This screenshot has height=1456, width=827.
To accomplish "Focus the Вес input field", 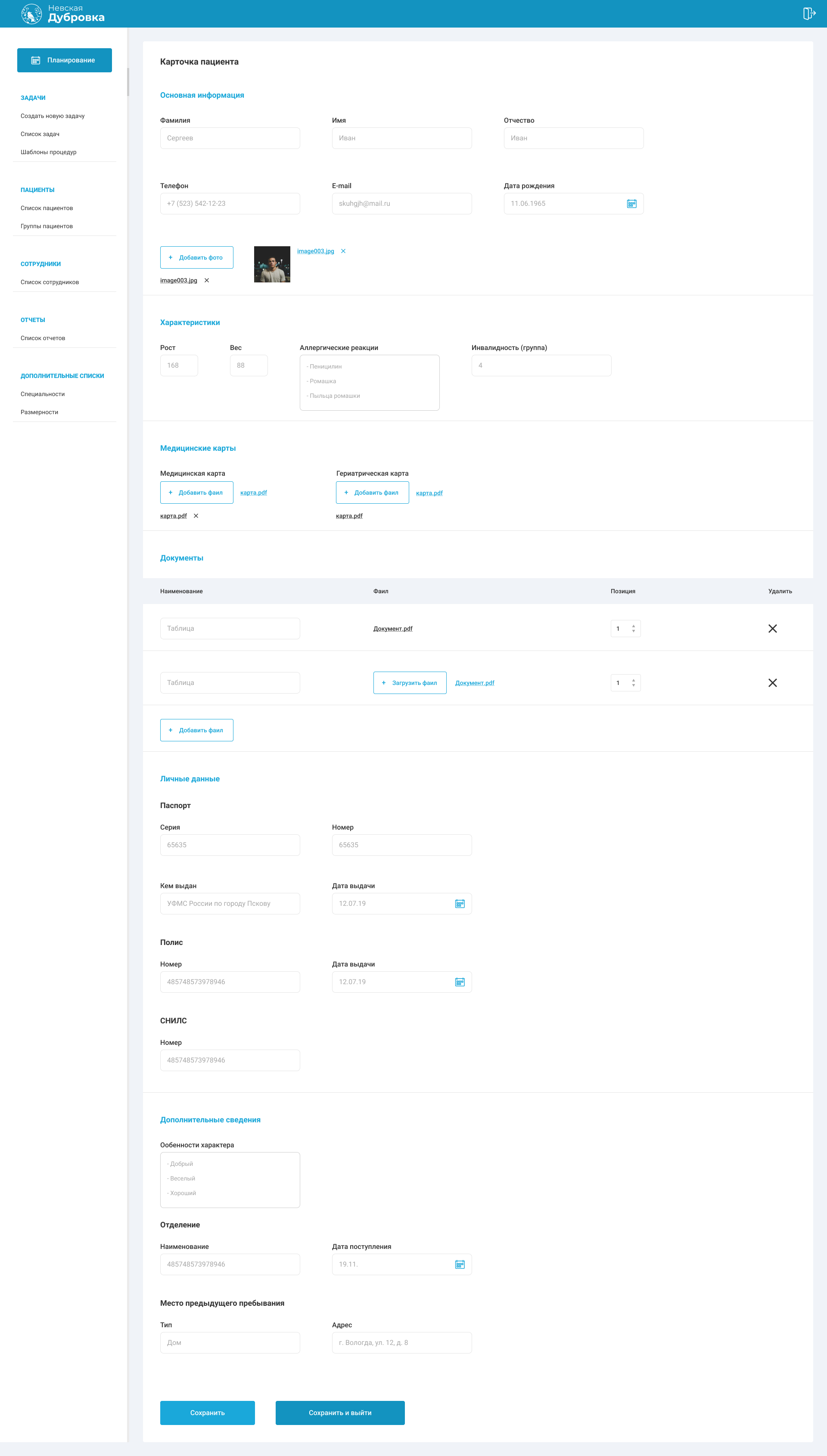I will [249, 366].
